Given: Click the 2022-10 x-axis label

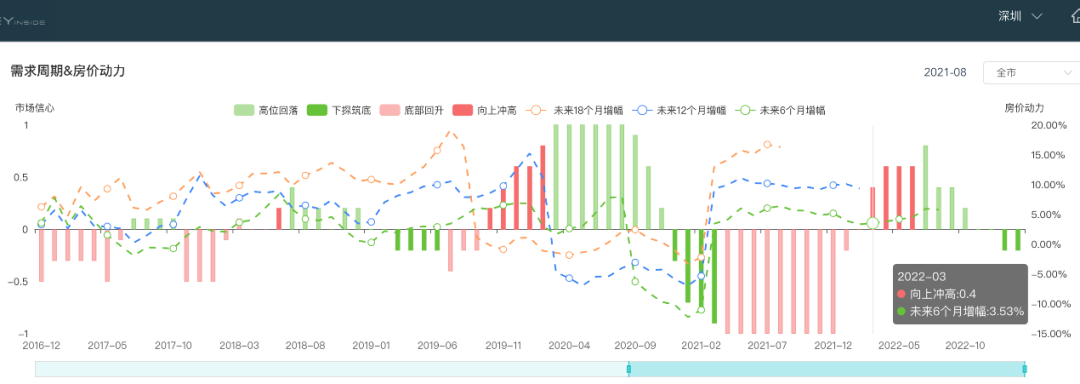Looking at the screenshot, I should click(965, 345).
